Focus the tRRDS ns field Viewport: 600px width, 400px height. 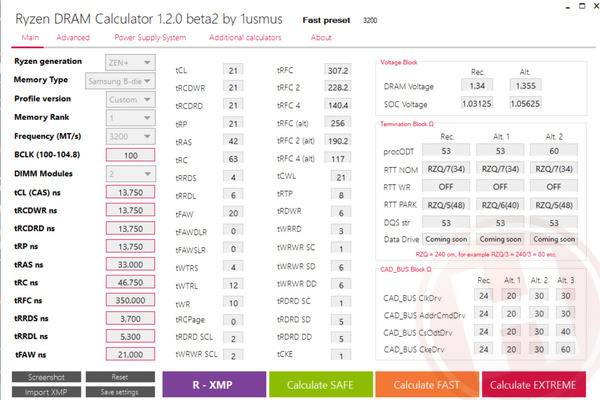130,318
